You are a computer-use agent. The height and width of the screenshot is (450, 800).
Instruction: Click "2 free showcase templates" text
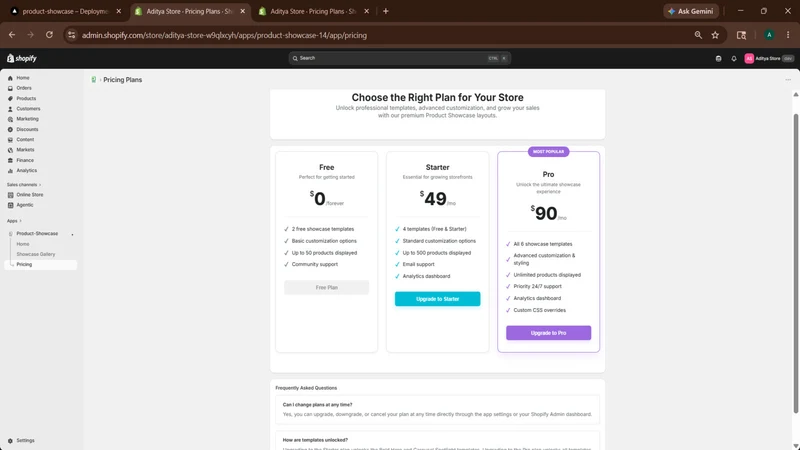[x=323, y=229]
